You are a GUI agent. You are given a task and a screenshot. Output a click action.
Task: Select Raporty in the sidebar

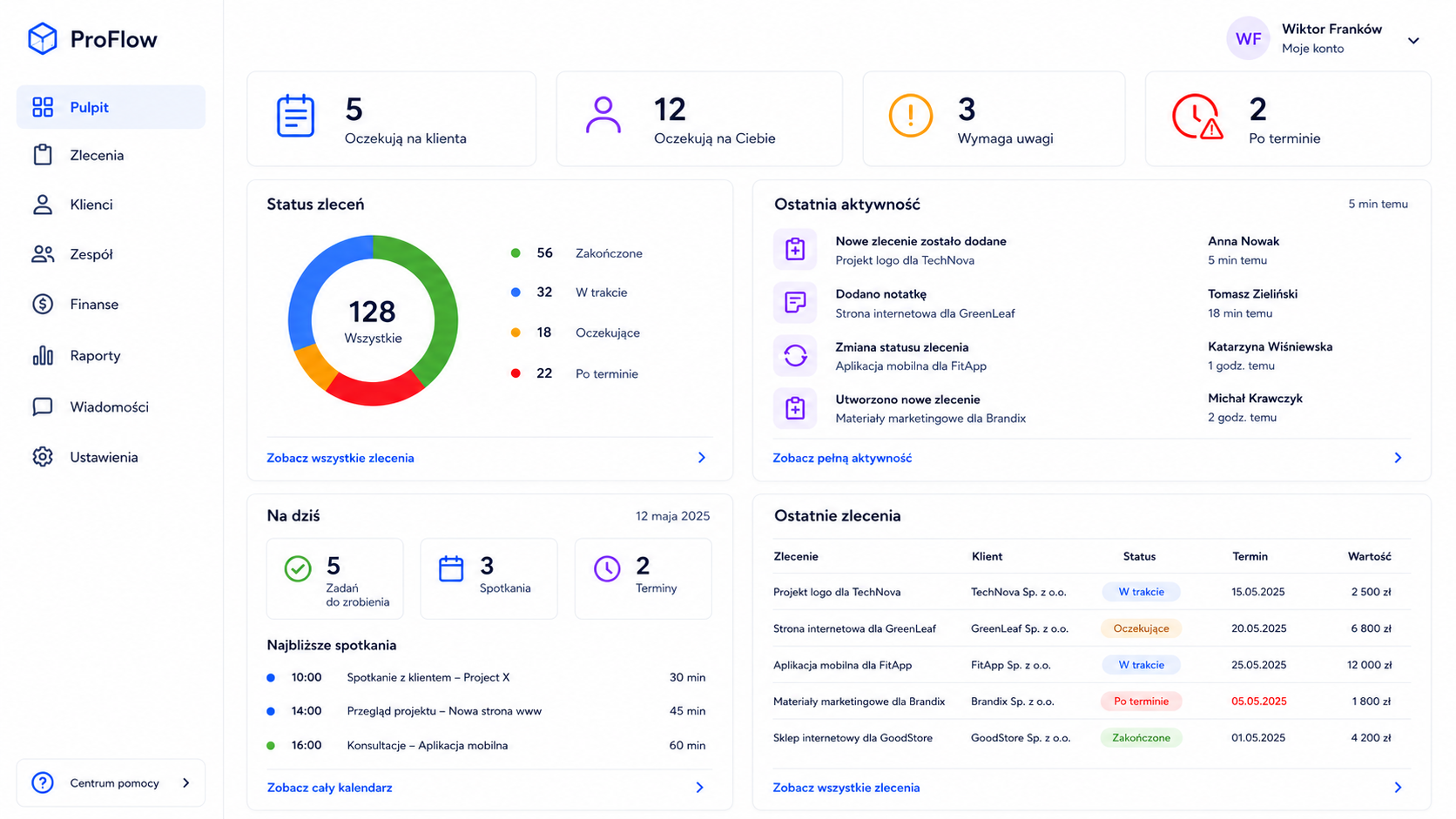pos(111,355)
